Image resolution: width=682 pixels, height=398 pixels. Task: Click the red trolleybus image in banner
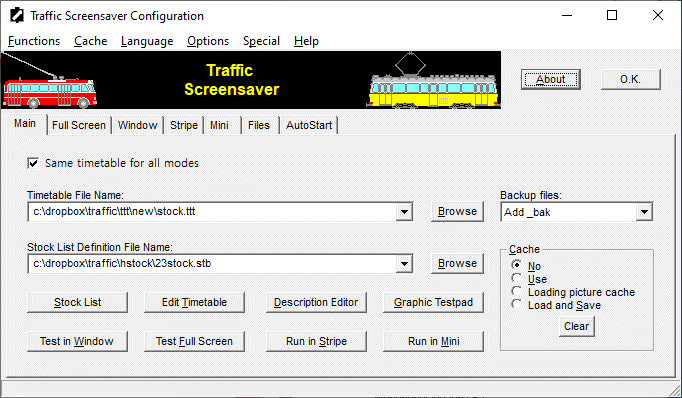[x=50, y=92]
